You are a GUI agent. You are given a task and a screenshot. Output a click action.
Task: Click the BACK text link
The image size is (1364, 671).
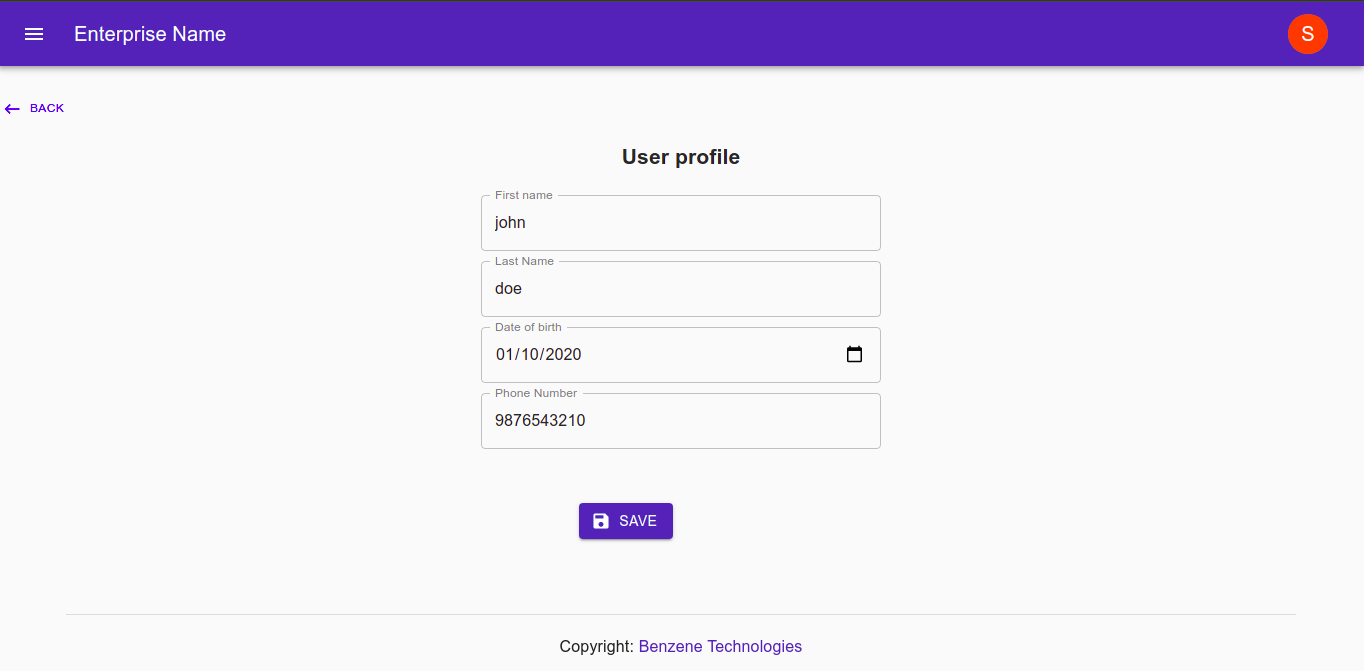point(47,108)
